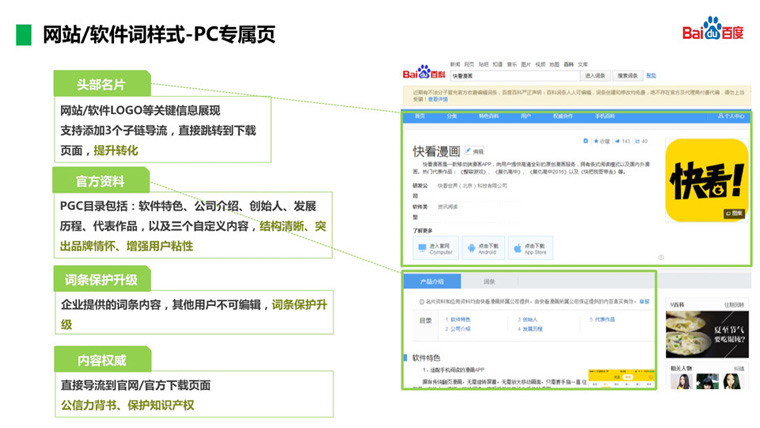760x428 pixels.
Task: Click the third related person photo
Action: pos(732,381)
